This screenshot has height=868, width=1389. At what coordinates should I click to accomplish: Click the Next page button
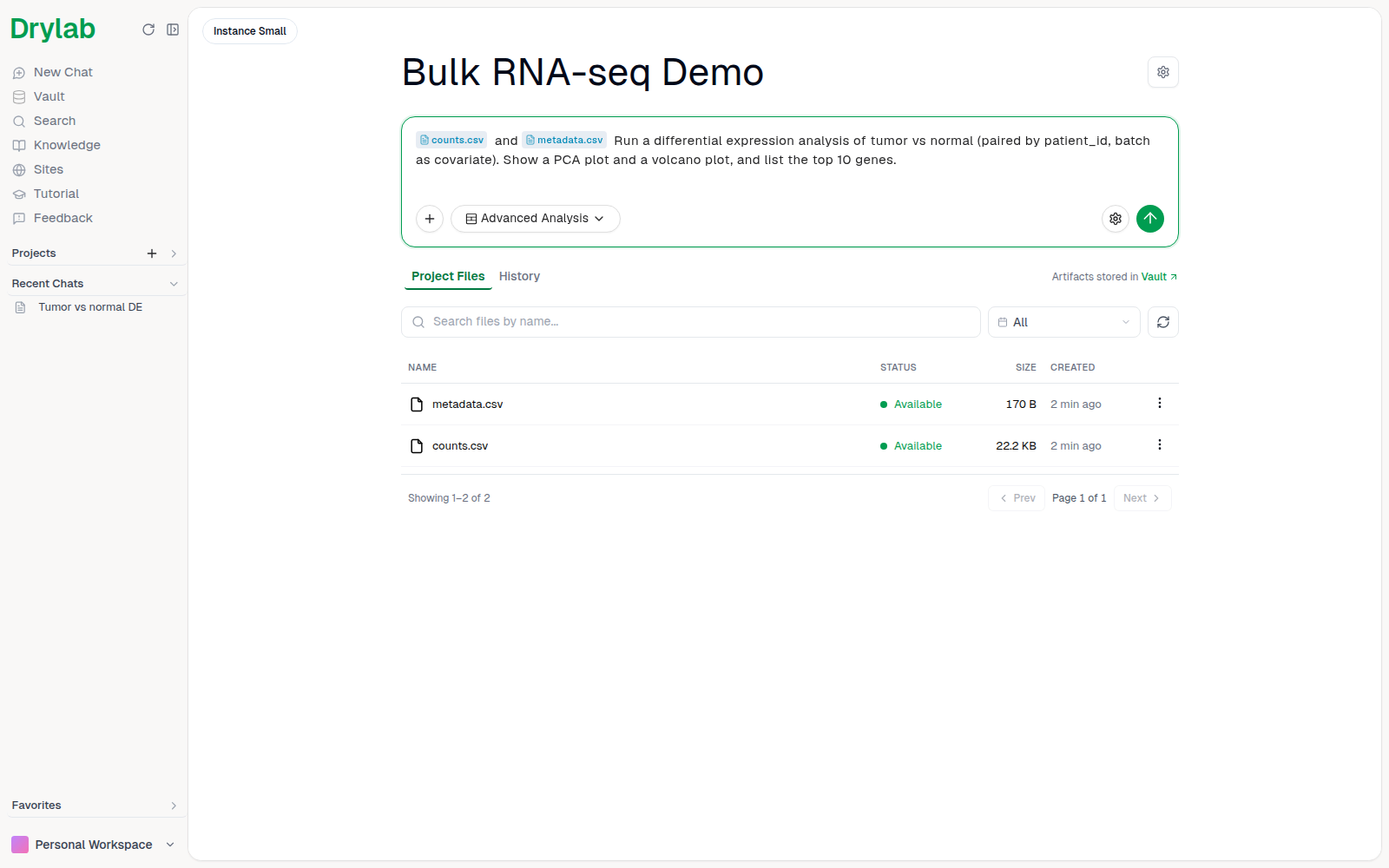pyautogui.click(x=1142, y=498)
